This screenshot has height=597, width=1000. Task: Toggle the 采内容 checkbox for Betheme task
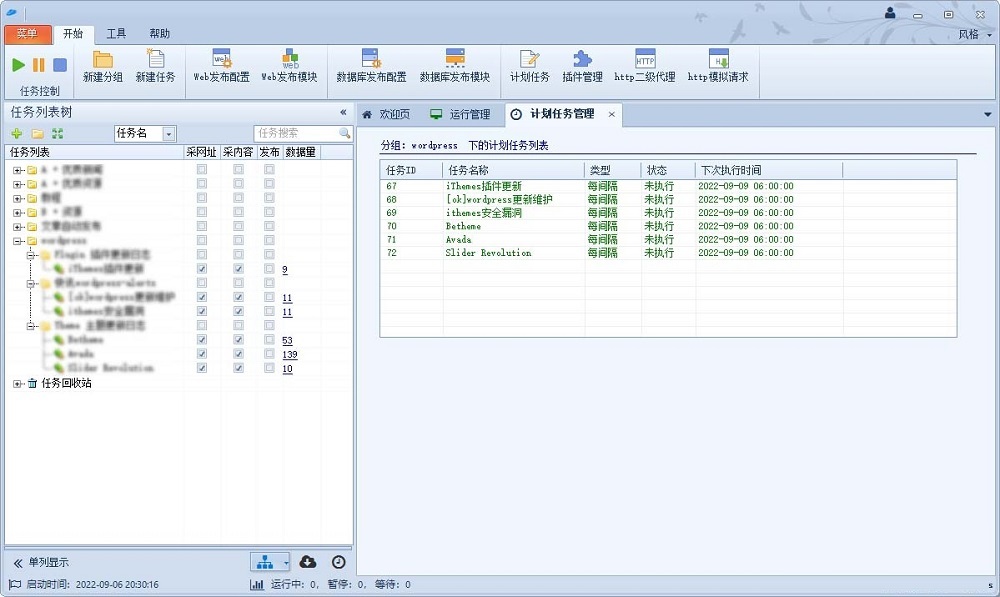(x=238, y=340)
